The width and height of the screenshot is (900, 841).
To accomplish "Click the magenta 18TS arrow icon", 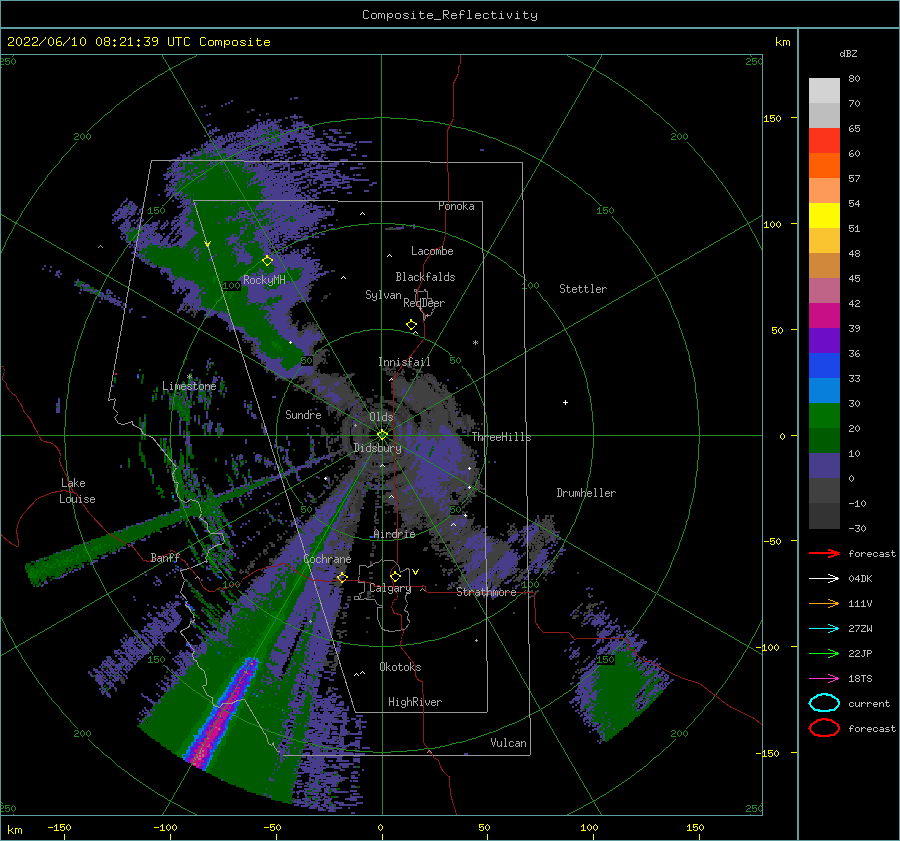I will click(824, 679).
